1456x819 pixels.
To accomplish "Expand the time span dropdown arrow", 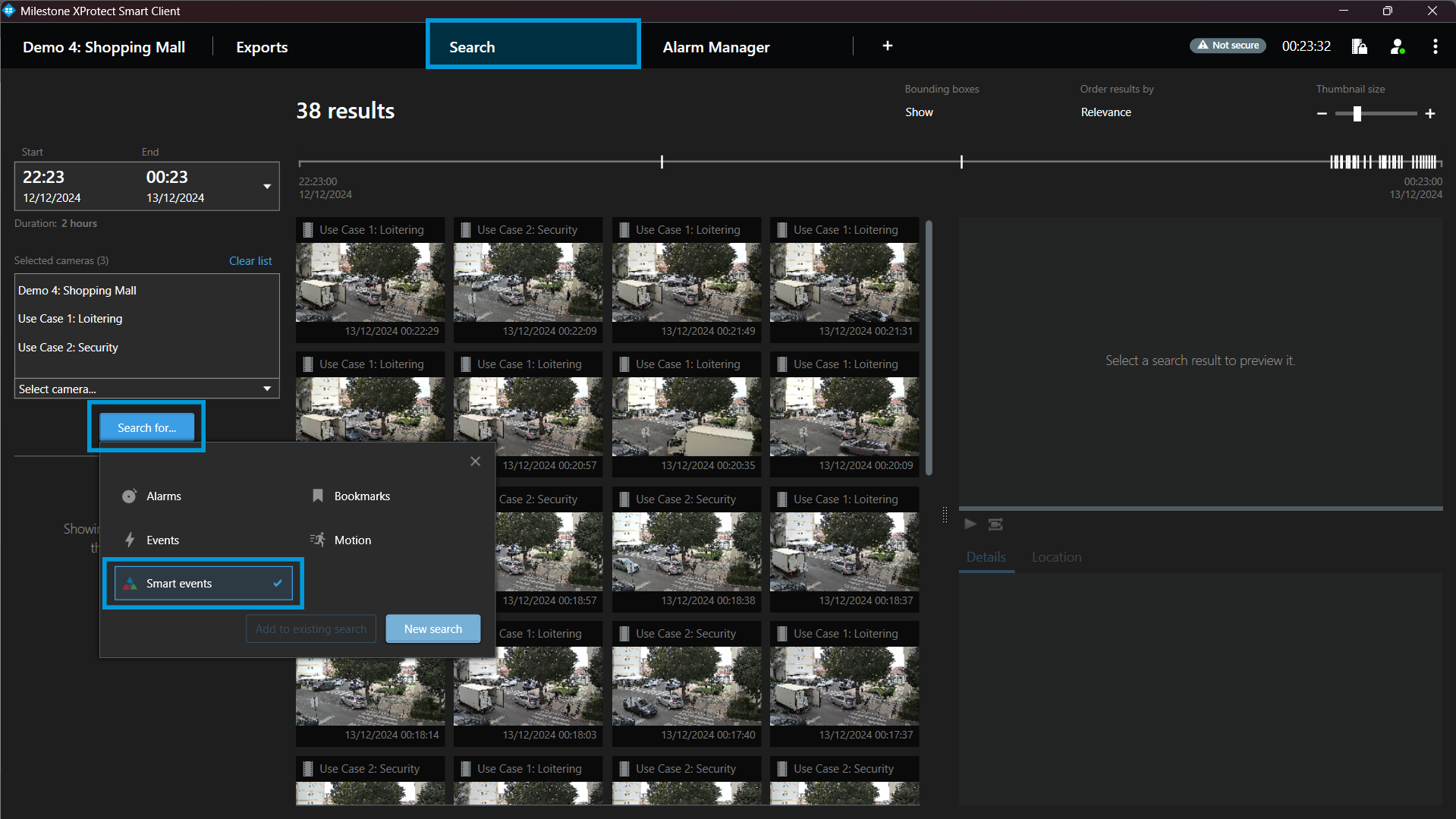I will pos(267,187).
